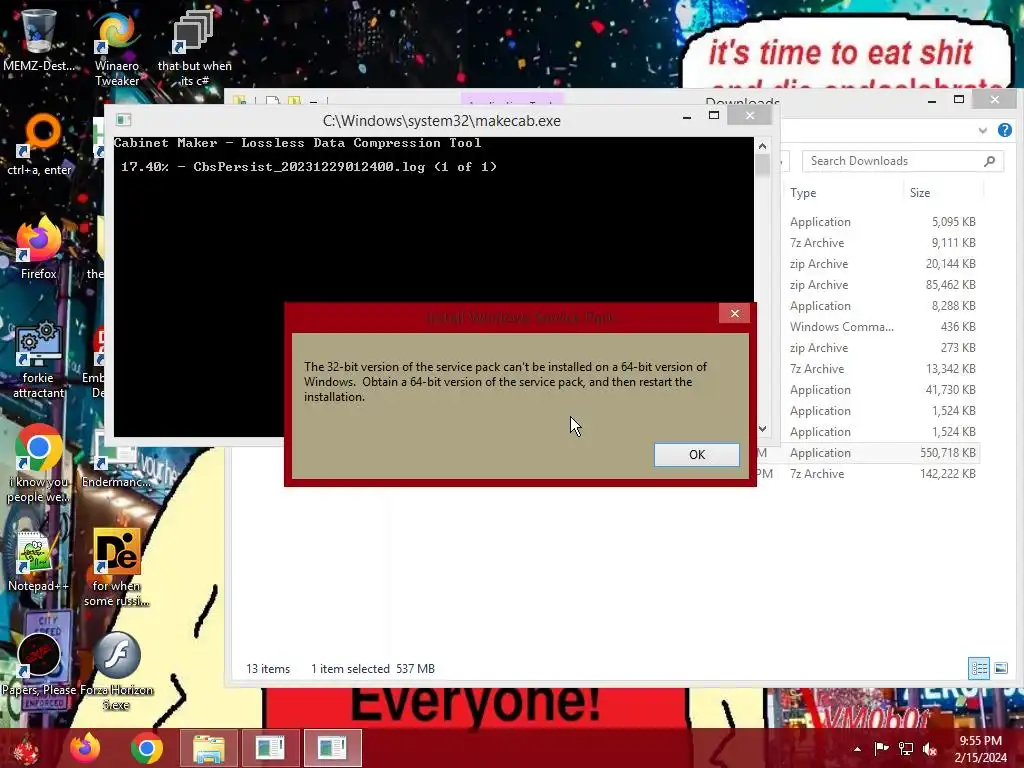Sort Downloads by the Size column
Viewport: 1024px width, 768px height.
pos(920,193)
